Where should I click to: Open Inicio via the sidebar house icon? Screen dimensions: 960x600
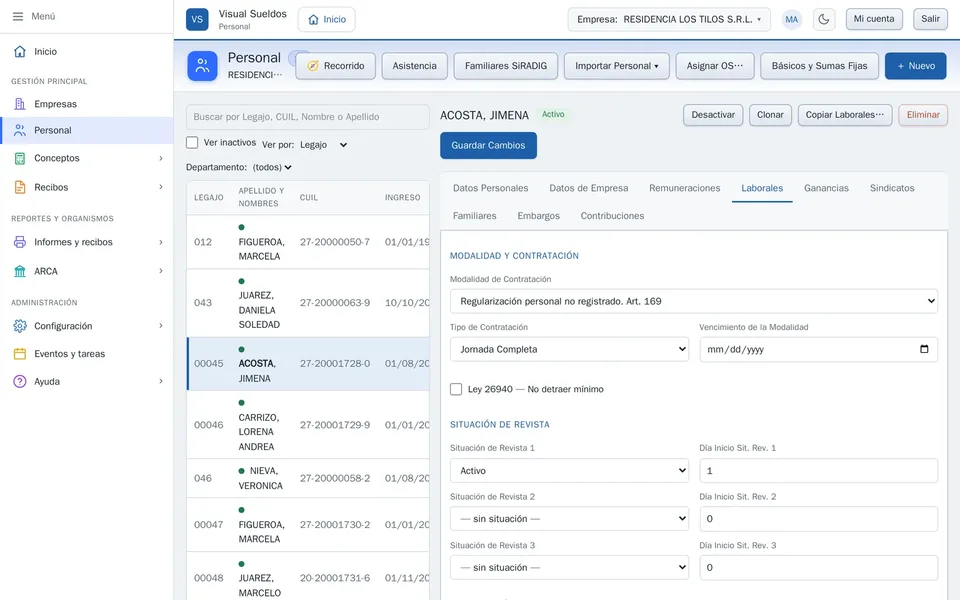point(20,51)
